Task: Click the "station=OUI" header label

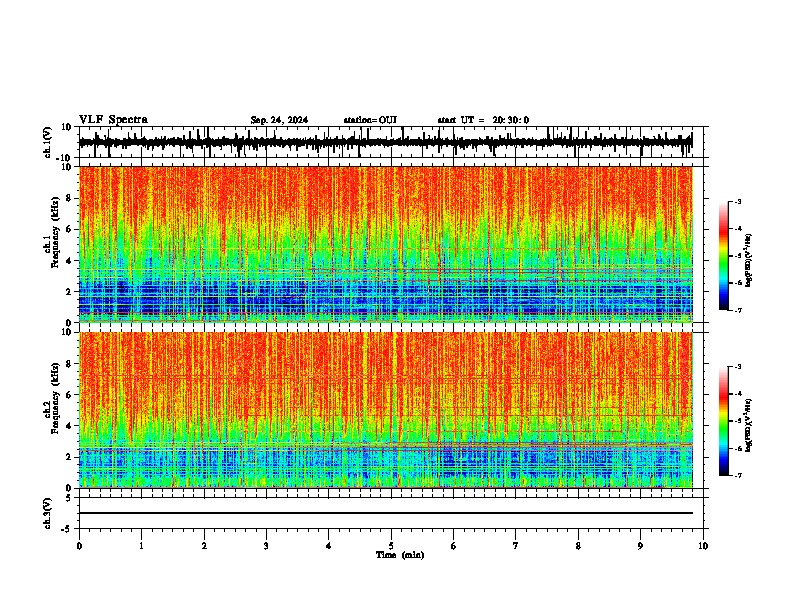Action: click(370, 120)
